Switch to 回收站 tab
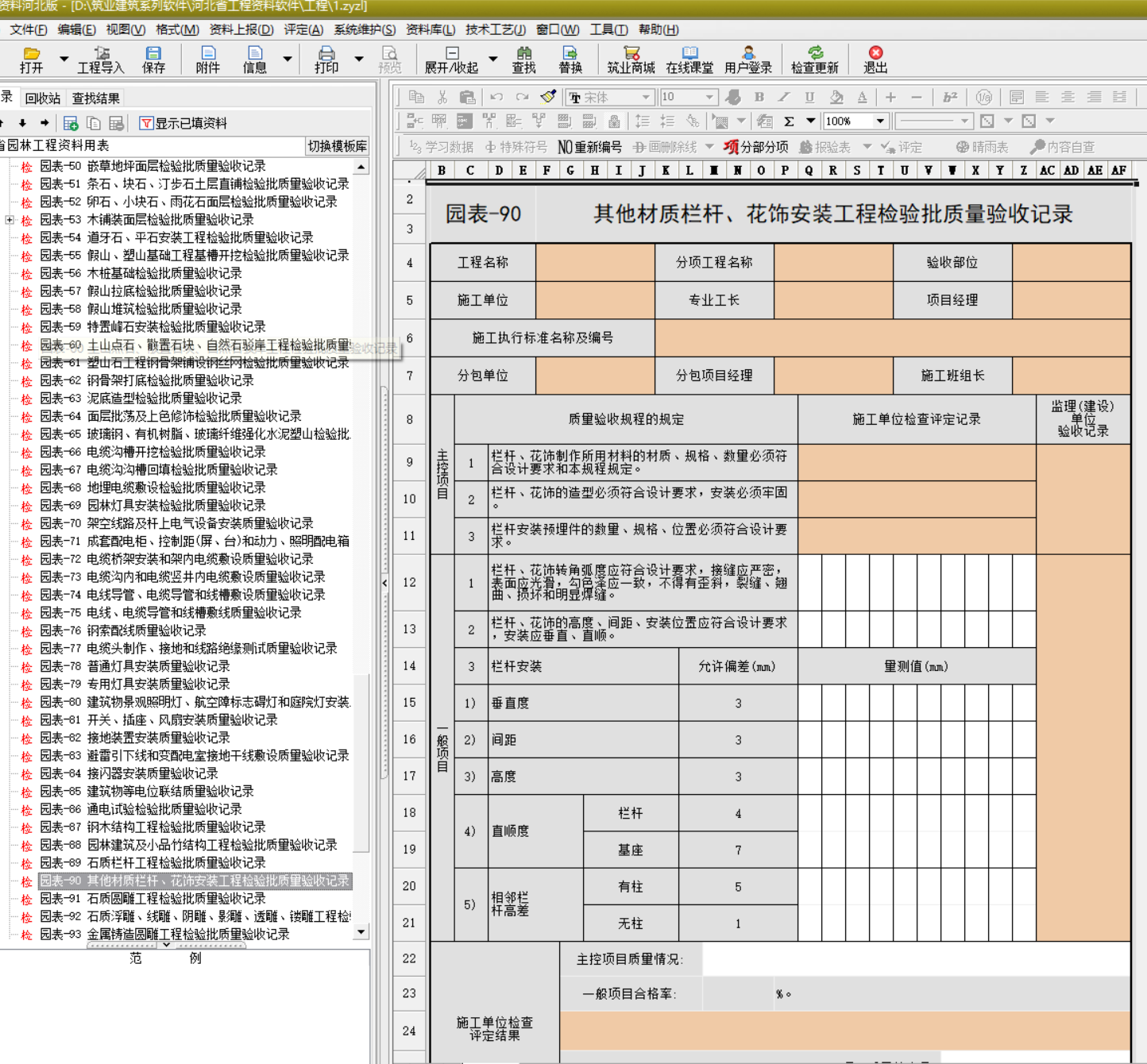Viewport: 1147px width, 1064px height. (42, 98)
